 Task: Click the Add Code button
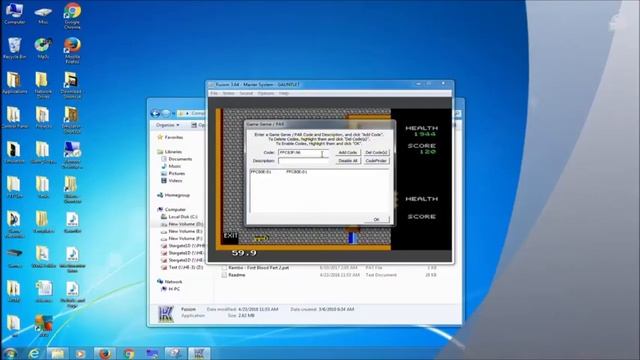348,153
